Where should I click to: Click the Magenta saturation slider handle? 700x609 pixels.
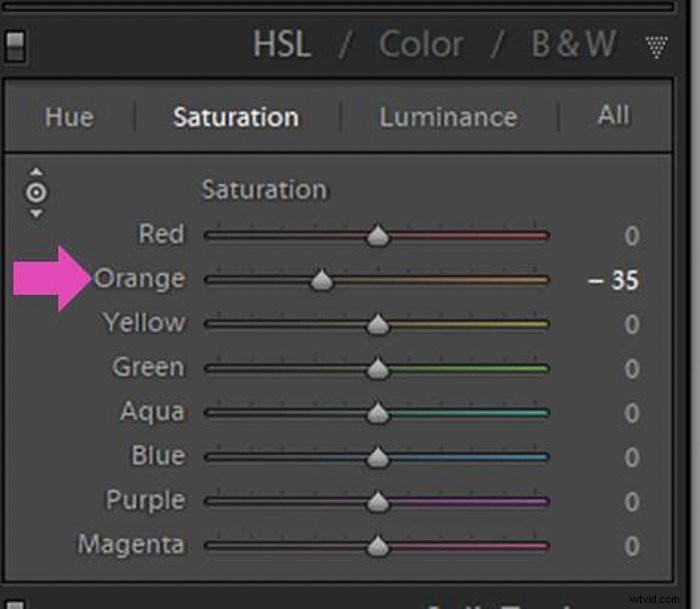tap(378, 546)
